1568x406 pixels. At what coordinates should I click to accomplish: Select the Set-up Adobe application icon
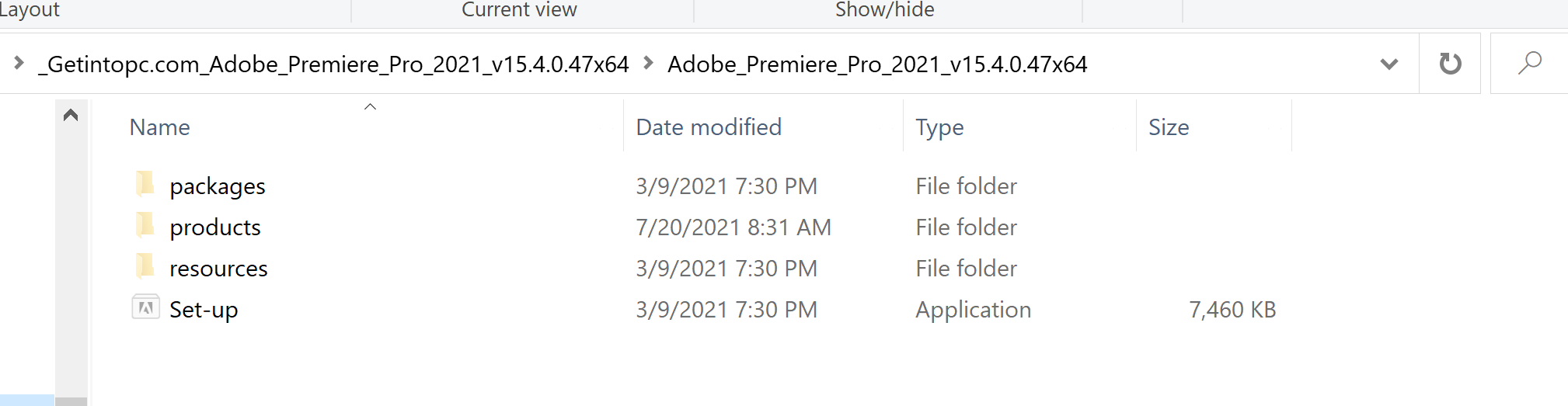click(x=145, y=307)
